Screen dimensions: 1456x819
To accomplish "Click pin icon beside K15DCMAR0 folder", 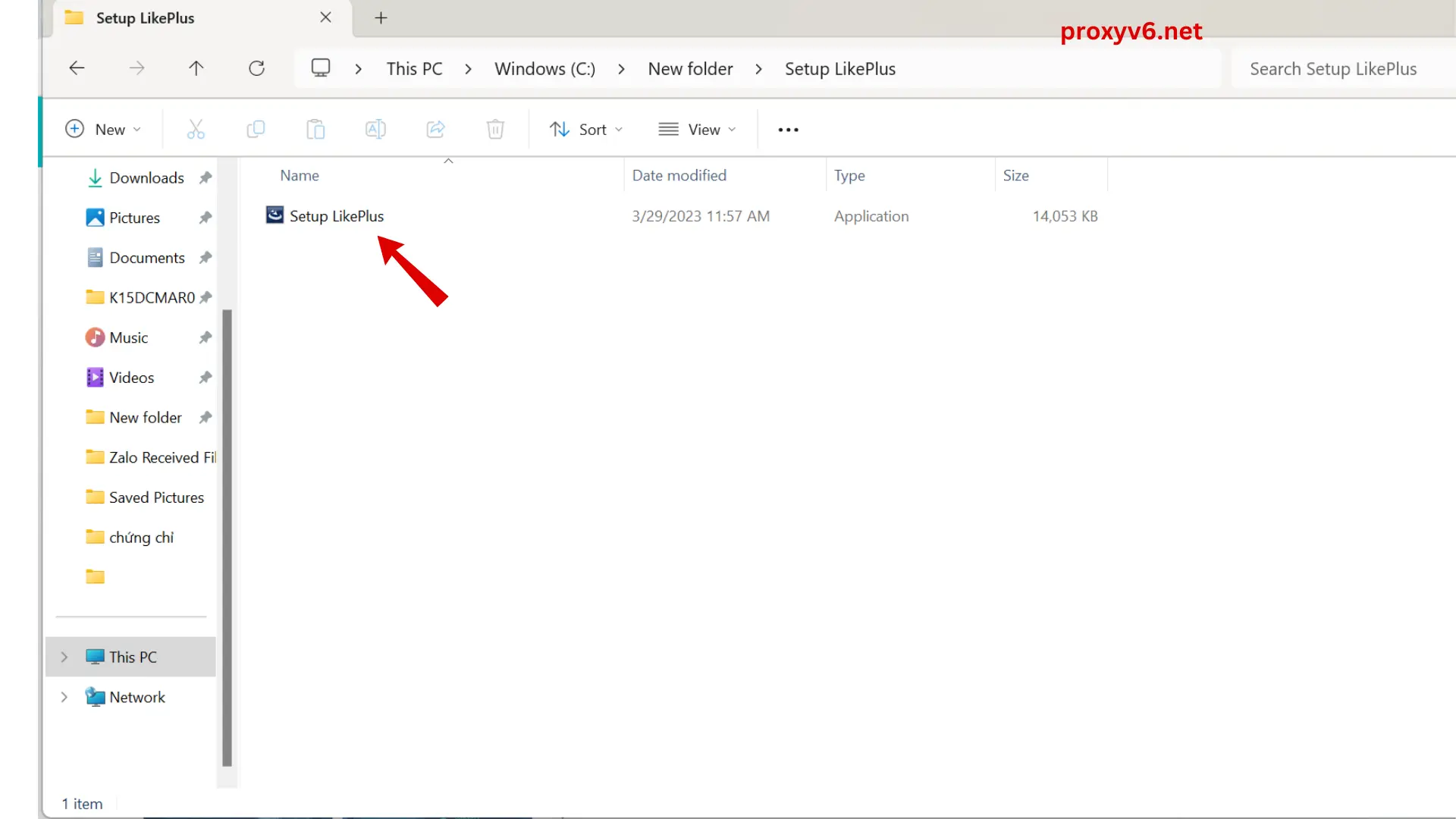I will [206, 297].
